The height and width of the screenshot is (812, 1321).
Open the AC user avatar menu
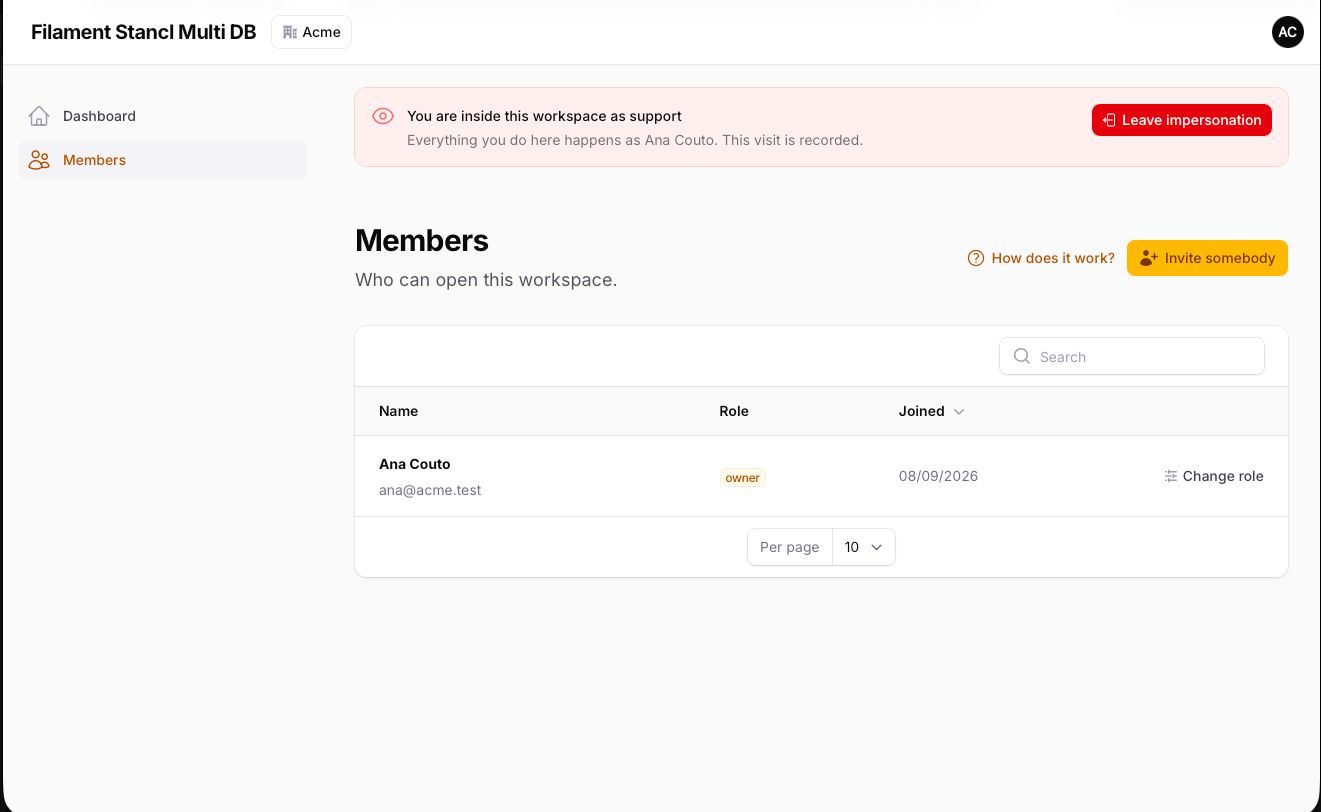(x=1288, y=32)
